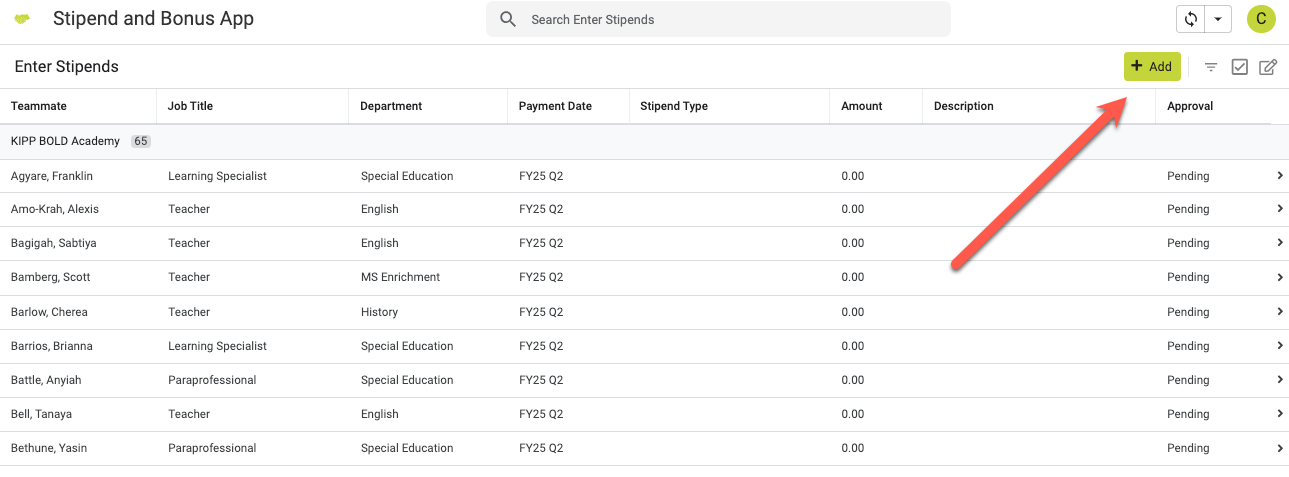Screen dimensions: 1289x477
Task: Click the green app logo icon
Action: tap(22, 20)
